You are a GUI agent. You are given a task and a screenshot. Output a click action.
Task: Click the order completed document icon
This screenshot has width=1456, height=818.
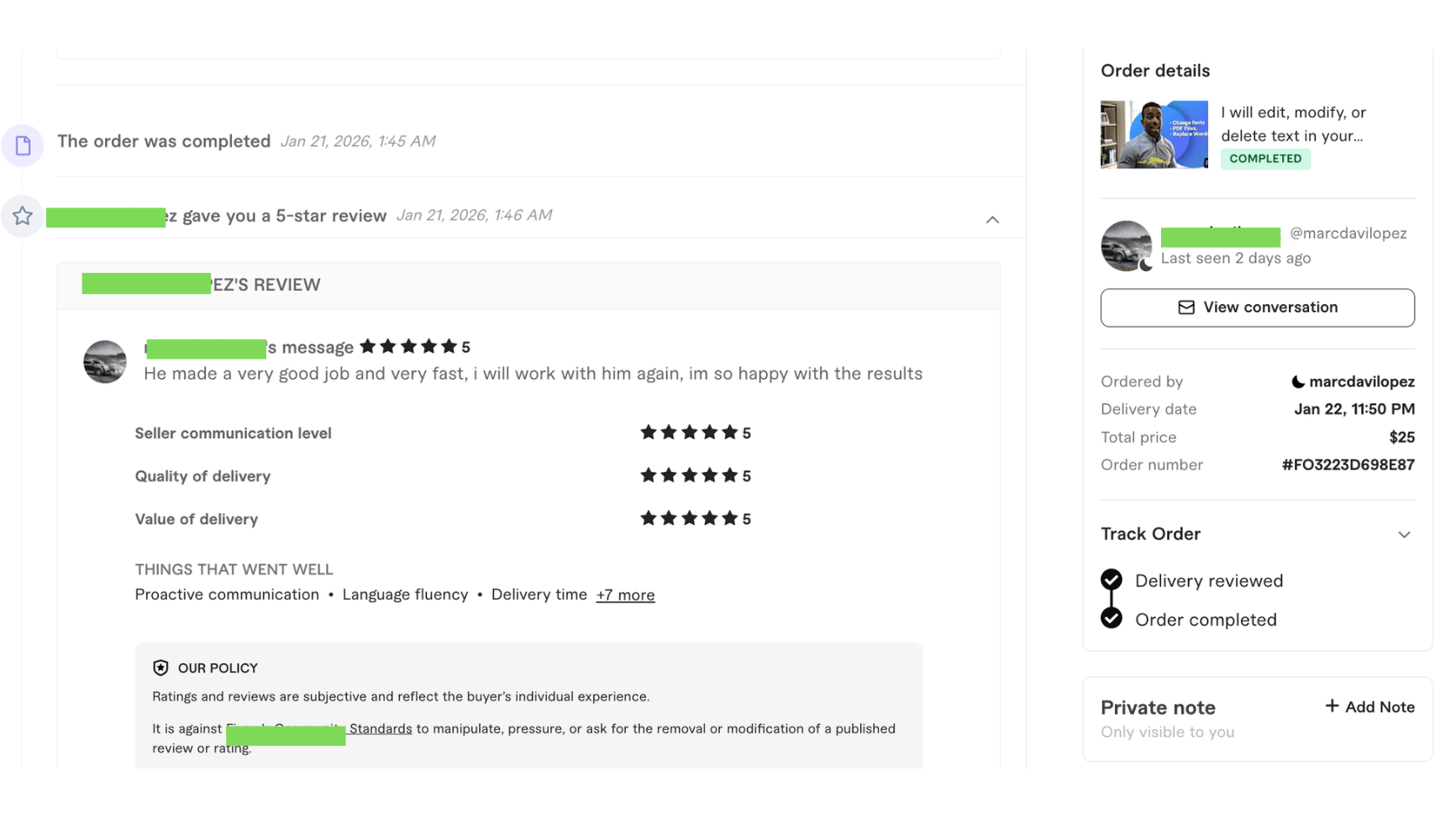(23, 145)
